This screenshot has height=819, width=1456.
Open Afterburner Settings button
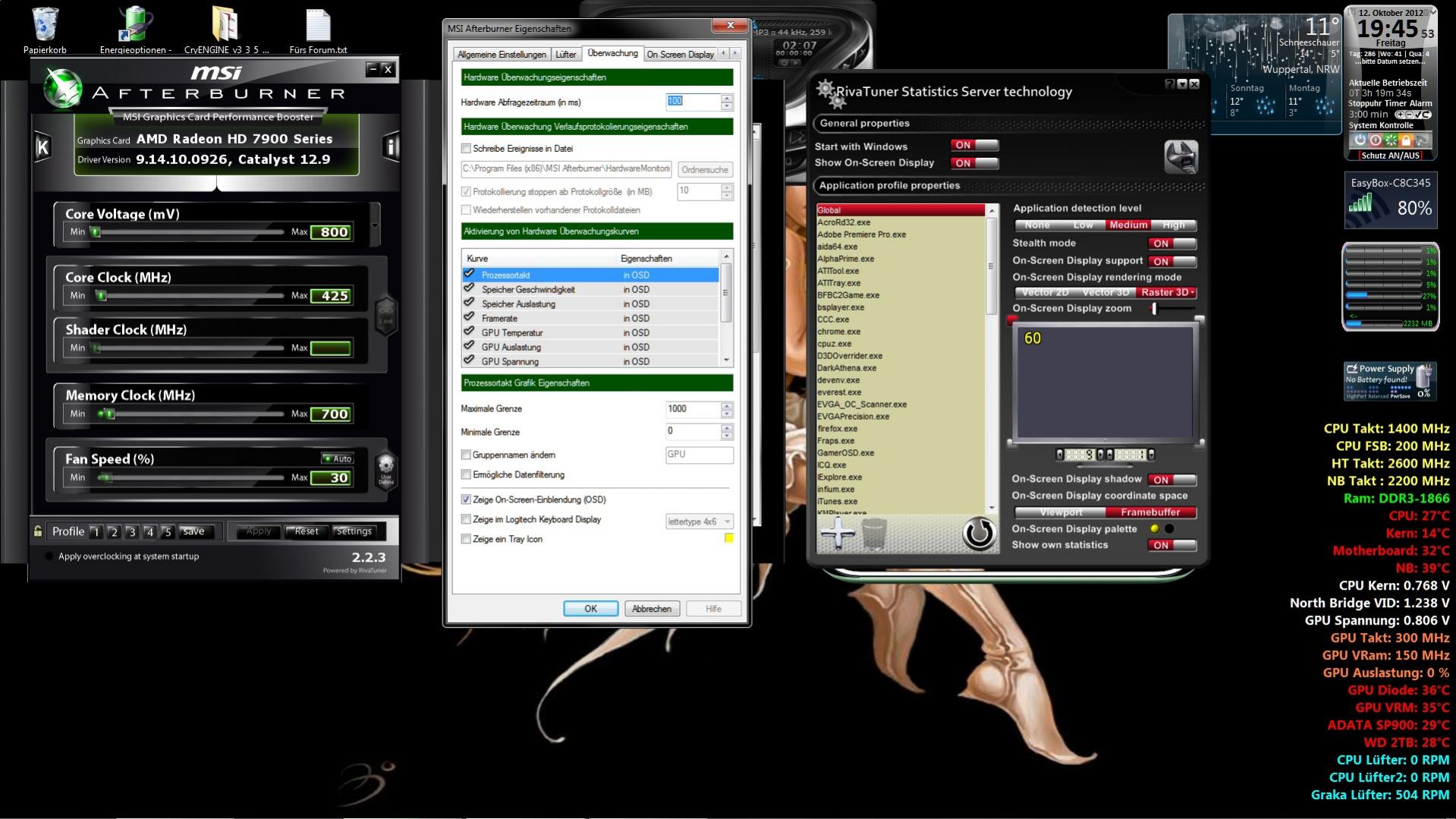pyautogui.click(x=354, y=531)
